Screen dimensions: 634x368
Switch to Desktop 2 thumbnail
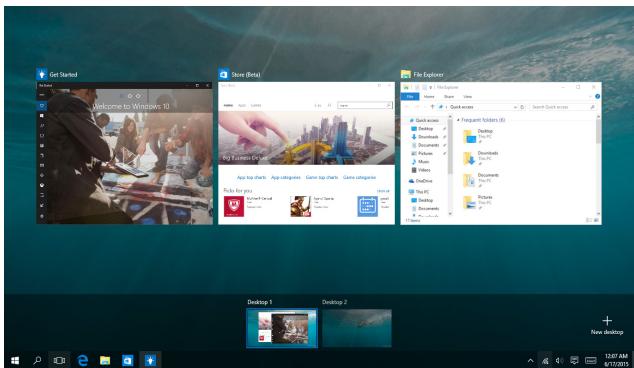357,328
